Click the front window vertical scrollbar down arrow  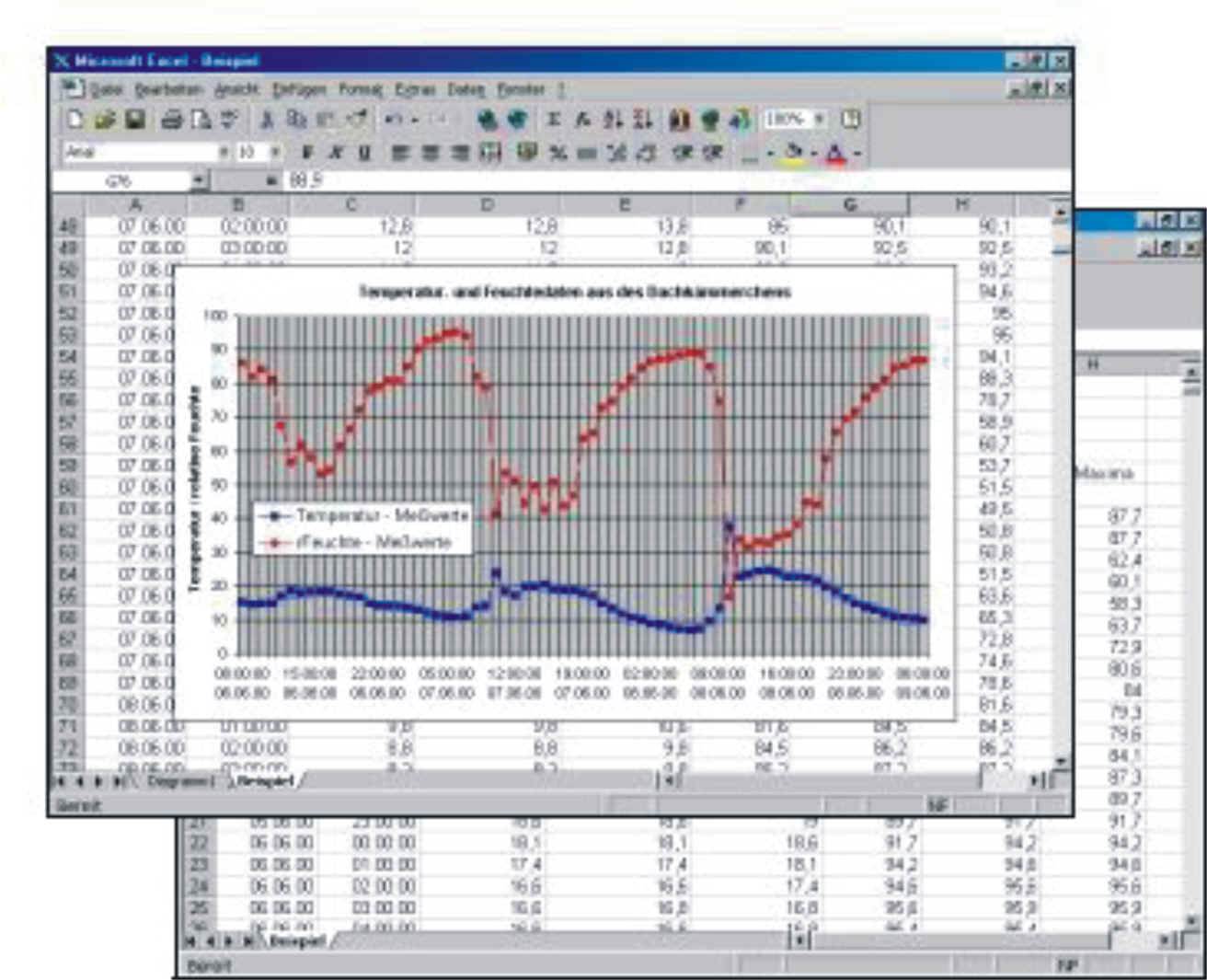1061,762
